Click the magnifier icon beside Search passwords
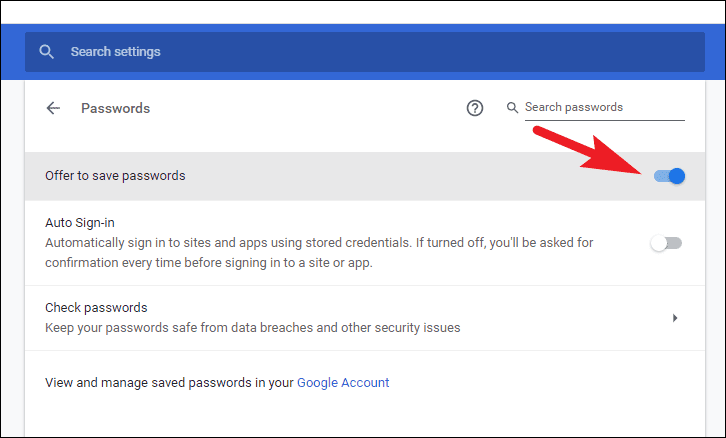The height and width of the screenshot is (438, 726). click(513, 107)
